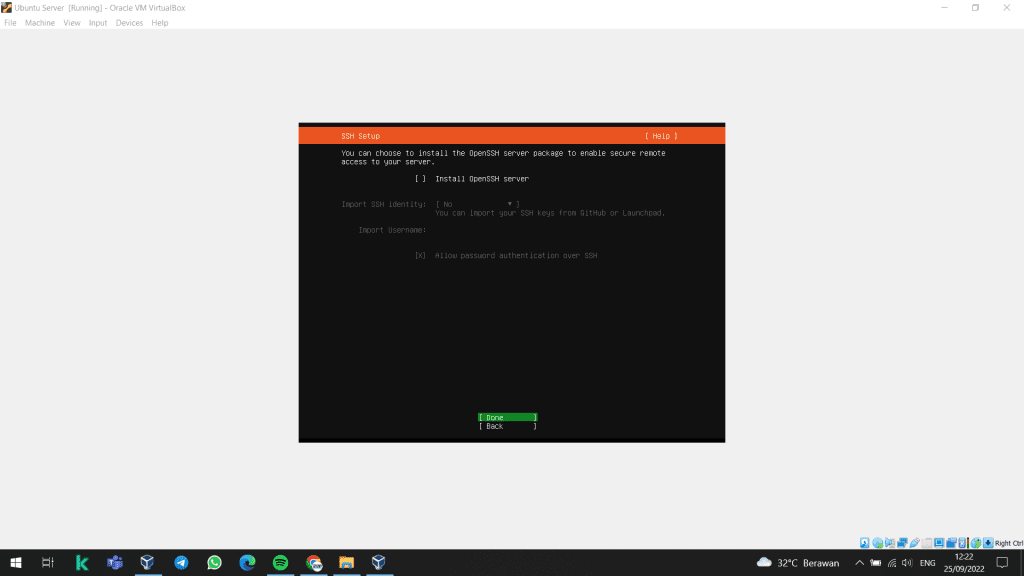Image resolution: width=1024 pixels, height=576 pixels.
Task: Expand the Import SSH identity dropdown
Action: [x=477, y=204]
